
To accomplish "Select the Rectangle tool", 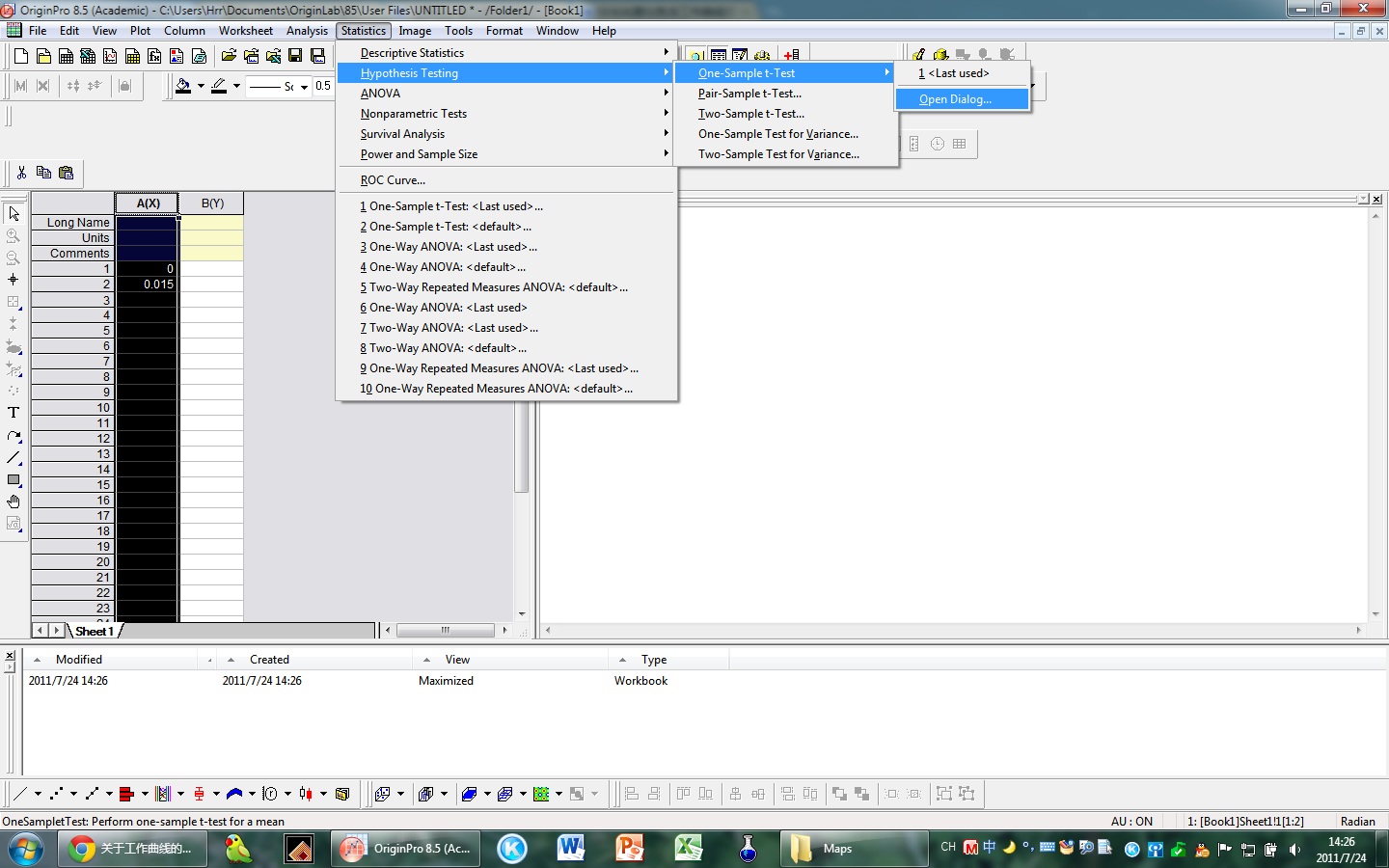I will (14, 480).
